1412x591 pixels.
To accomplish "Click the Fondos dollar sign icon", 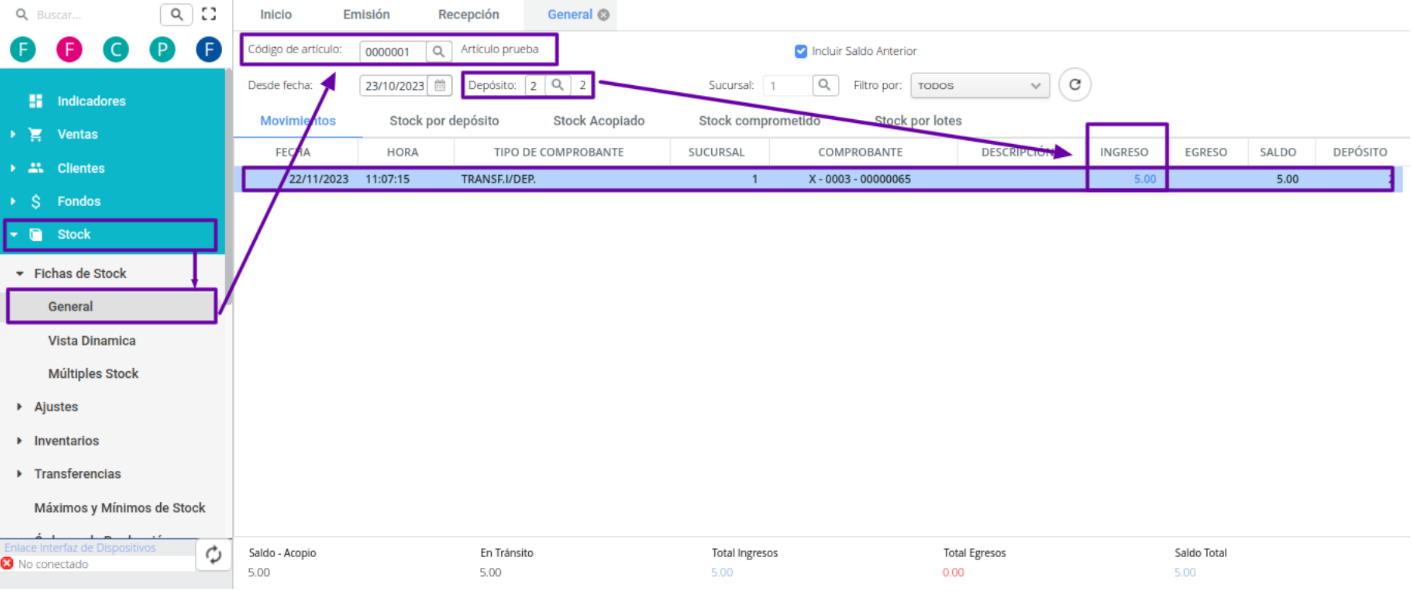I will (36, 201).
